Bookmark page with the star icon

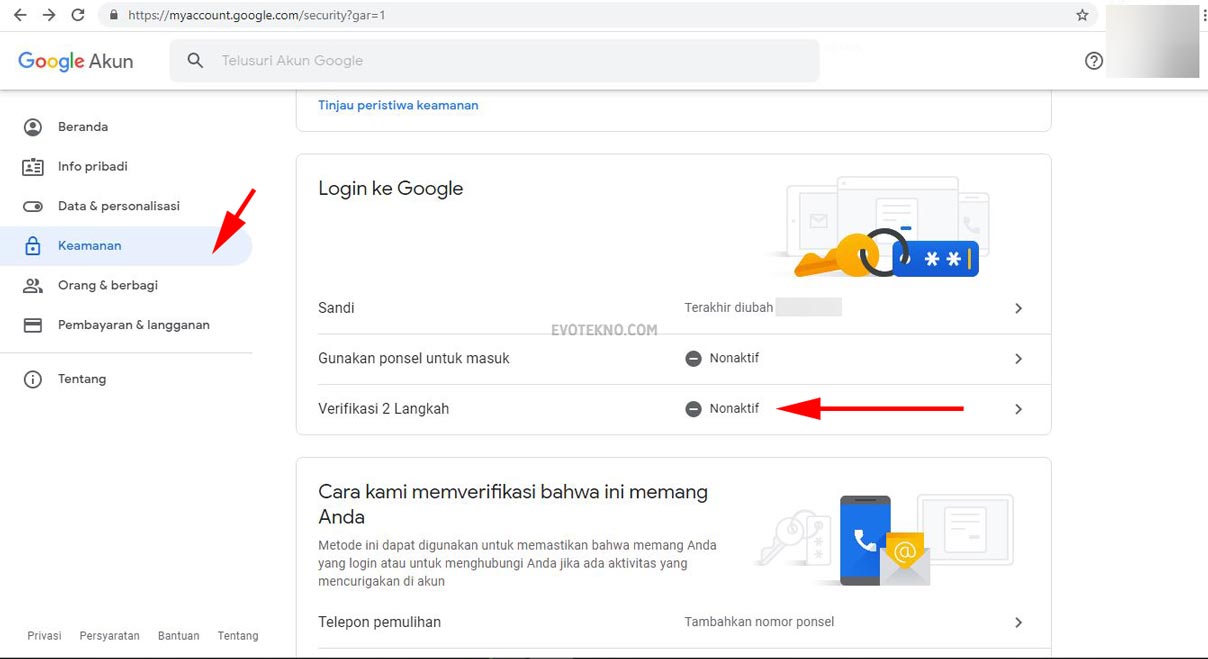pyautogui.click(x=1082, y=15)
